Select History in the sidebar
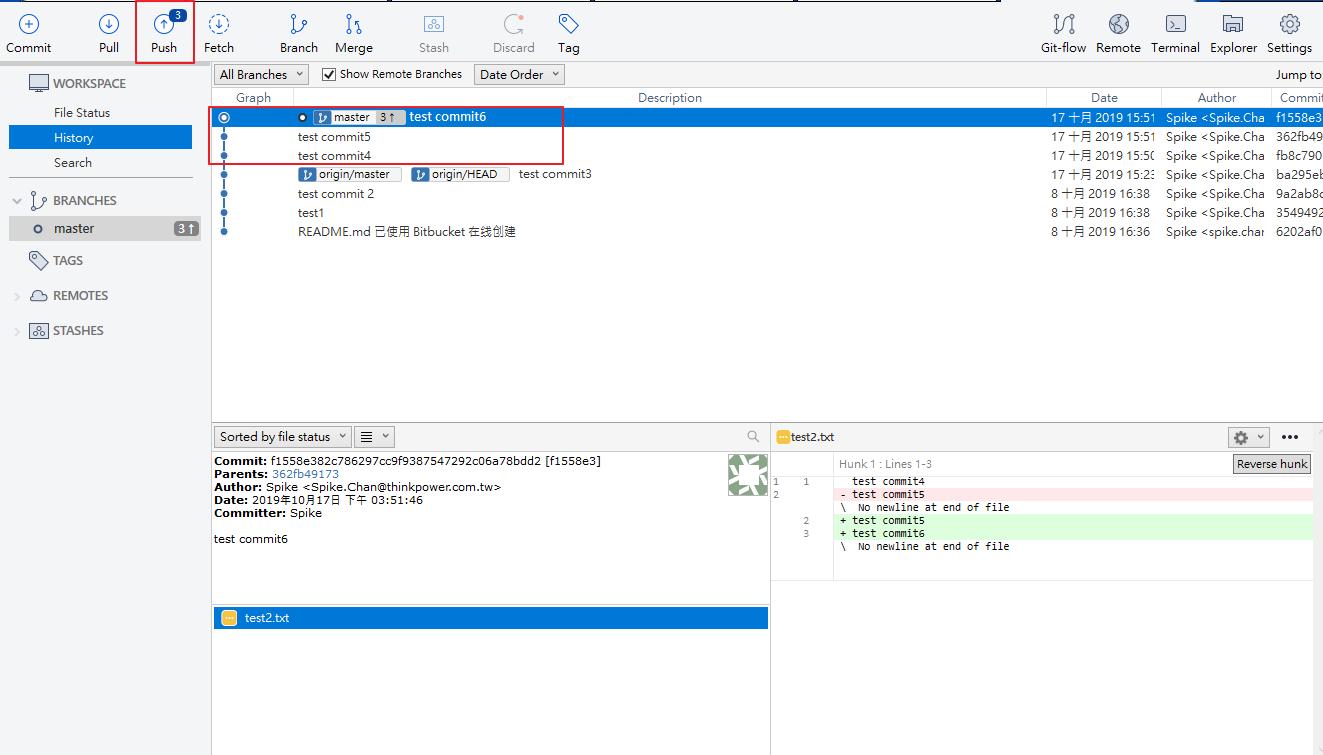1323x755 pixels. click(100, 138)
